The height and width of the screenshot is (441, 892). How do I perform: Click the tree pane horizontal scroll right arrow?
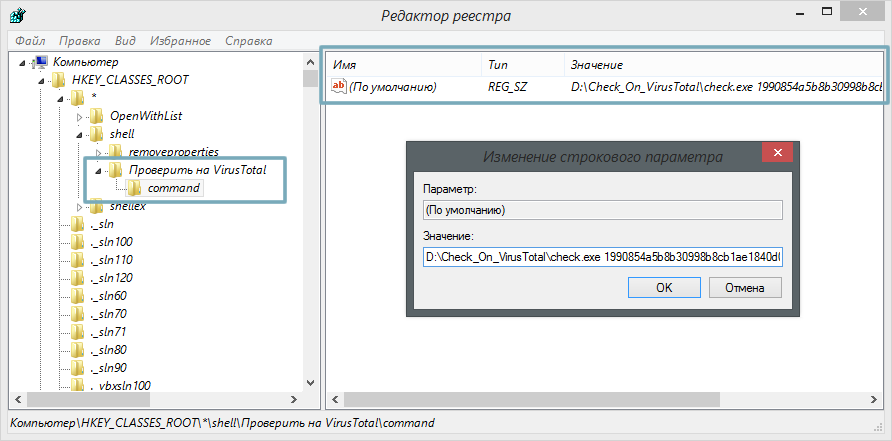(294, 400)
